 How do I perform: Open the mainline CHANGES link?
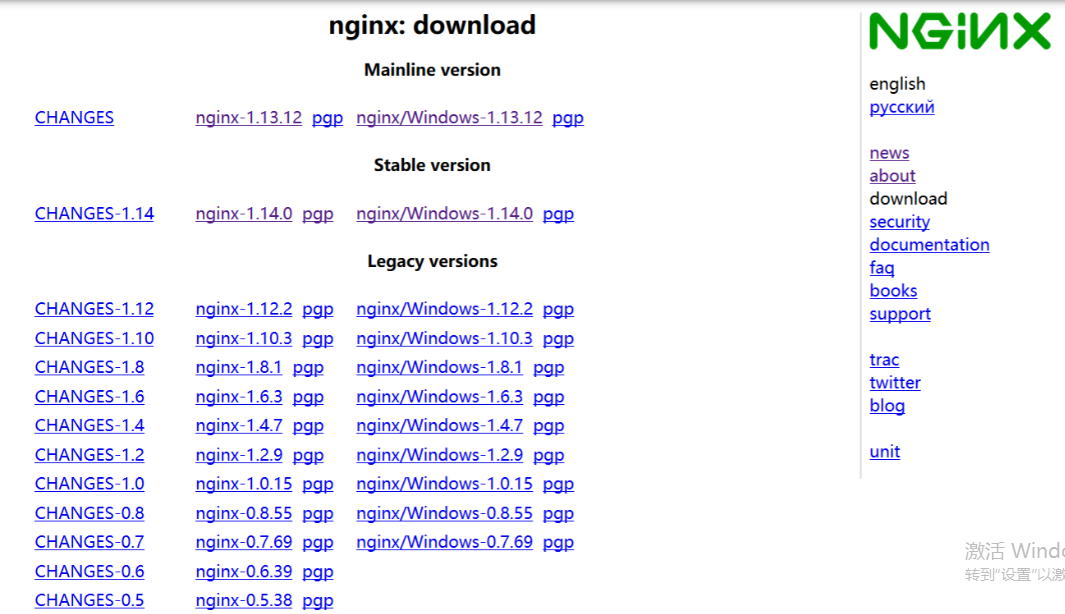coord(74,118)
